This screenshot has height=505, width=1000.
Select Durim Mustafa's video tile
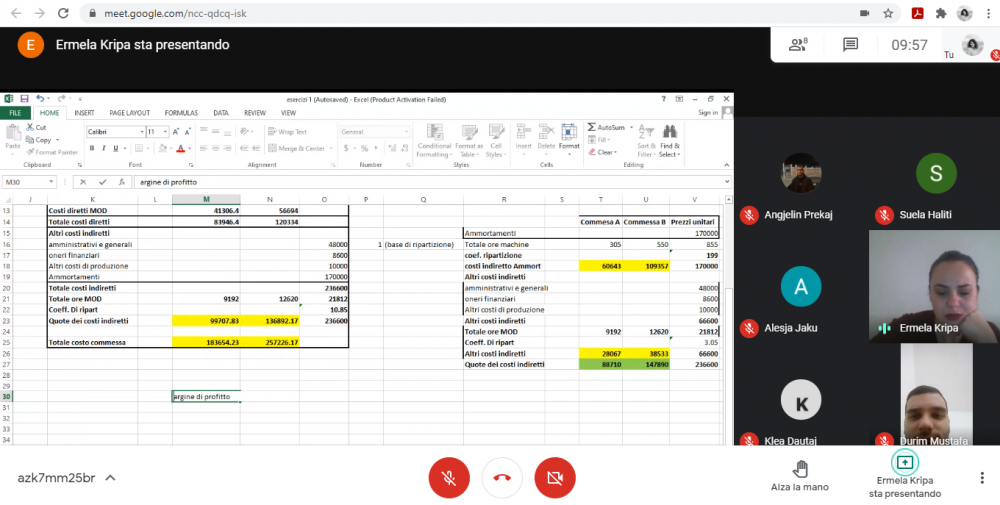pos(936,394)
